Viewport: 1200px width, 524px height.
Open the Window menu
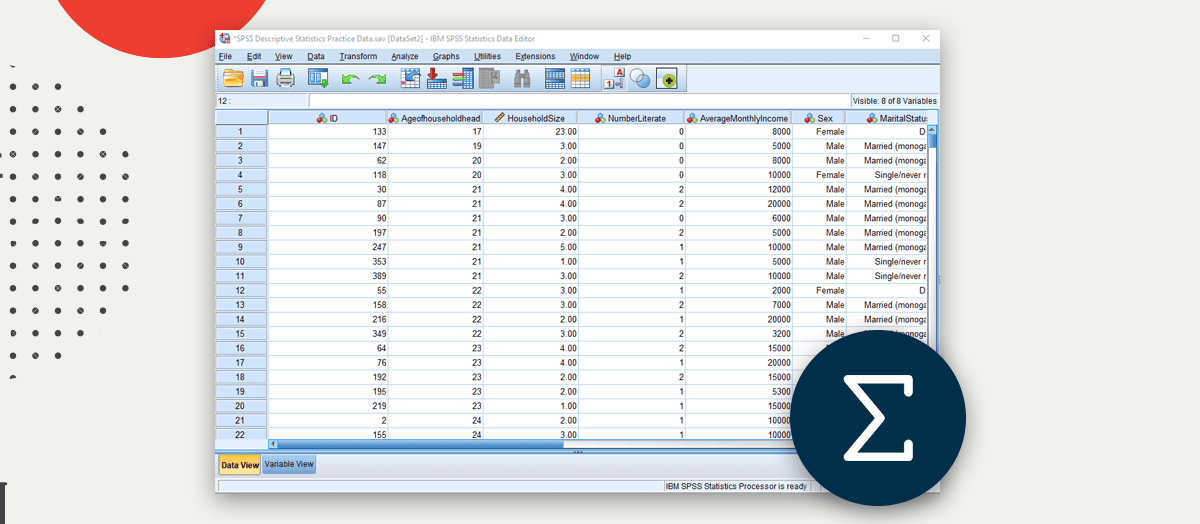584,56
